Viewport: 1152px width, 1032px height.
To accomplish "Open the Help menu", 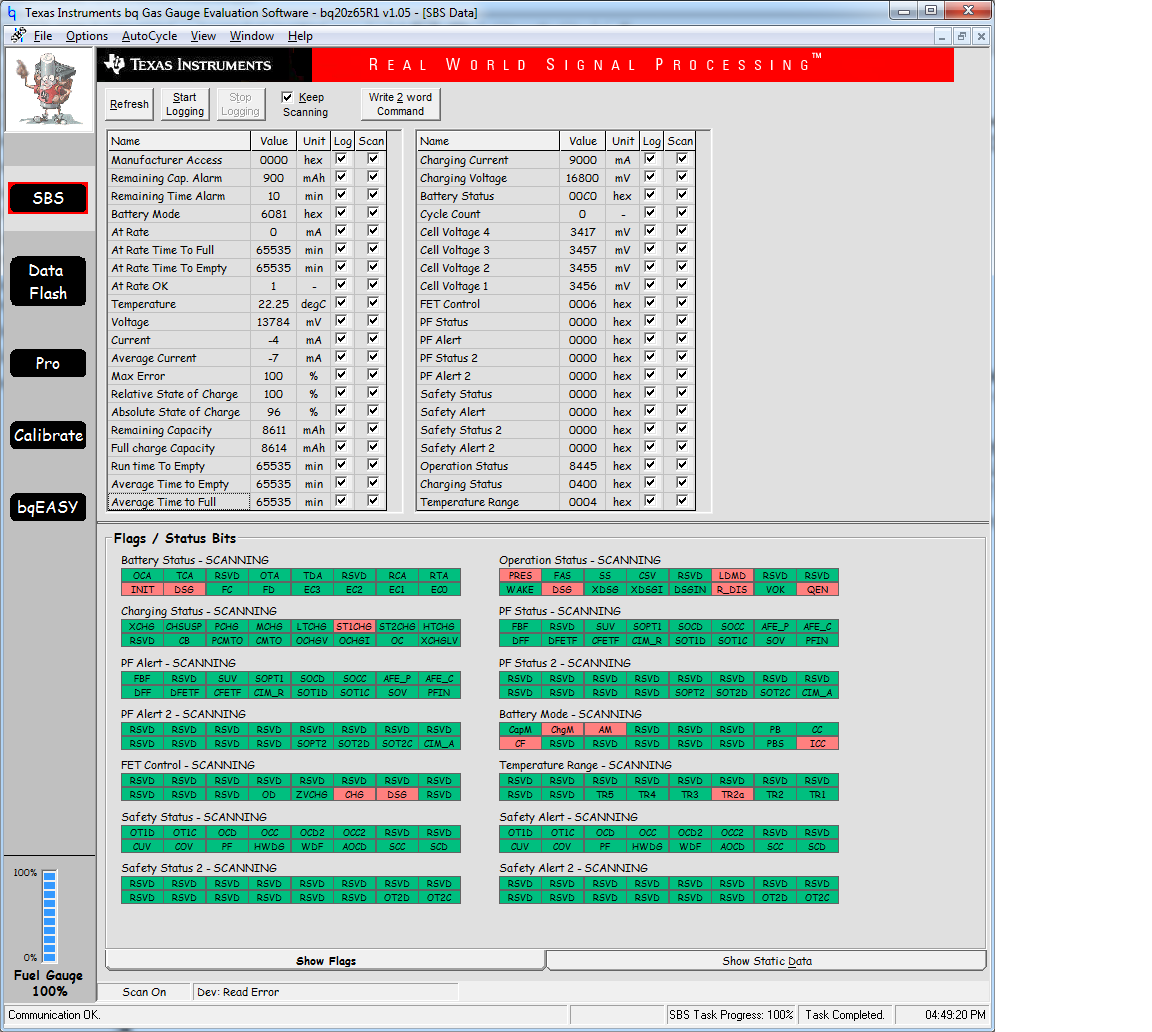I will (300, 36).
